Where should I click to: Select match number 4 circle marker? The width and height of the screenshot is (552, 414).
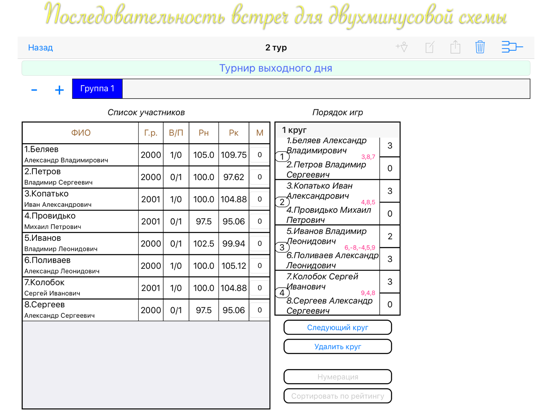click(282, 293)
